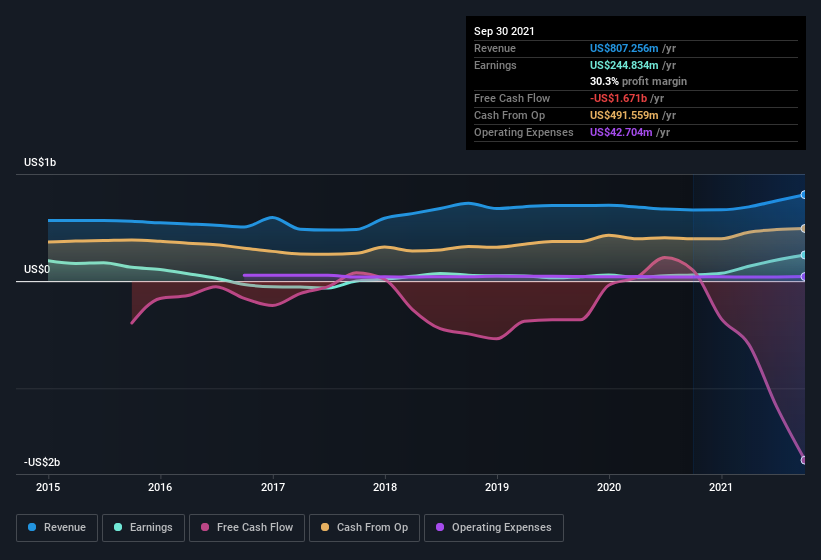
Task: Select the pink Free Cash Flow endpoint marker
Action: click(x=804, y=460)
